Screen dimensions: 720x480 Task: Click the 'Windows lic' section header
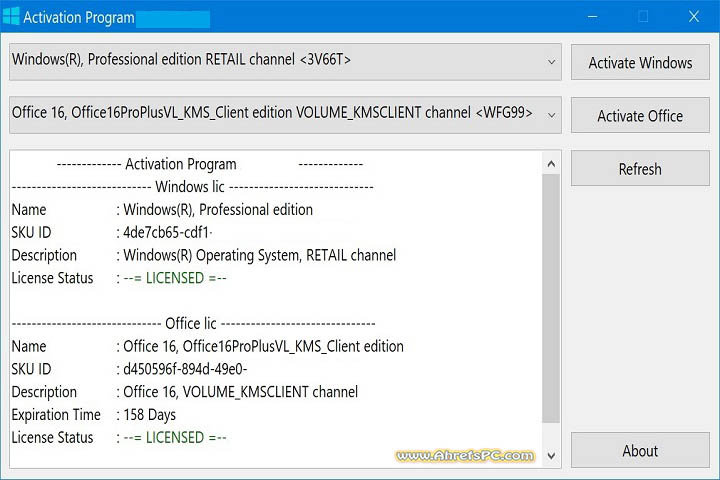(x=190, y=187)
